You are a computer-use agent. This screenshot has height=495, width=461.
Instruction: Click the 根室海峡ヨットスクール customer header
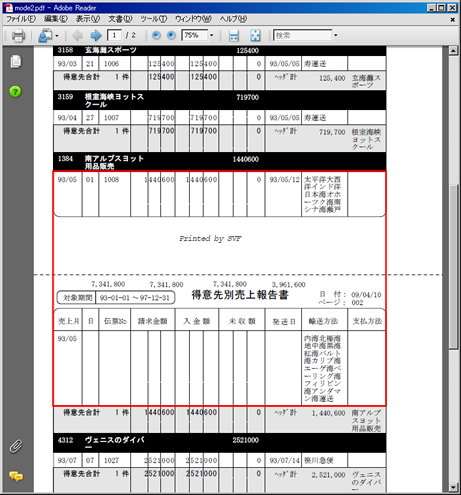[x=114, y=100]
